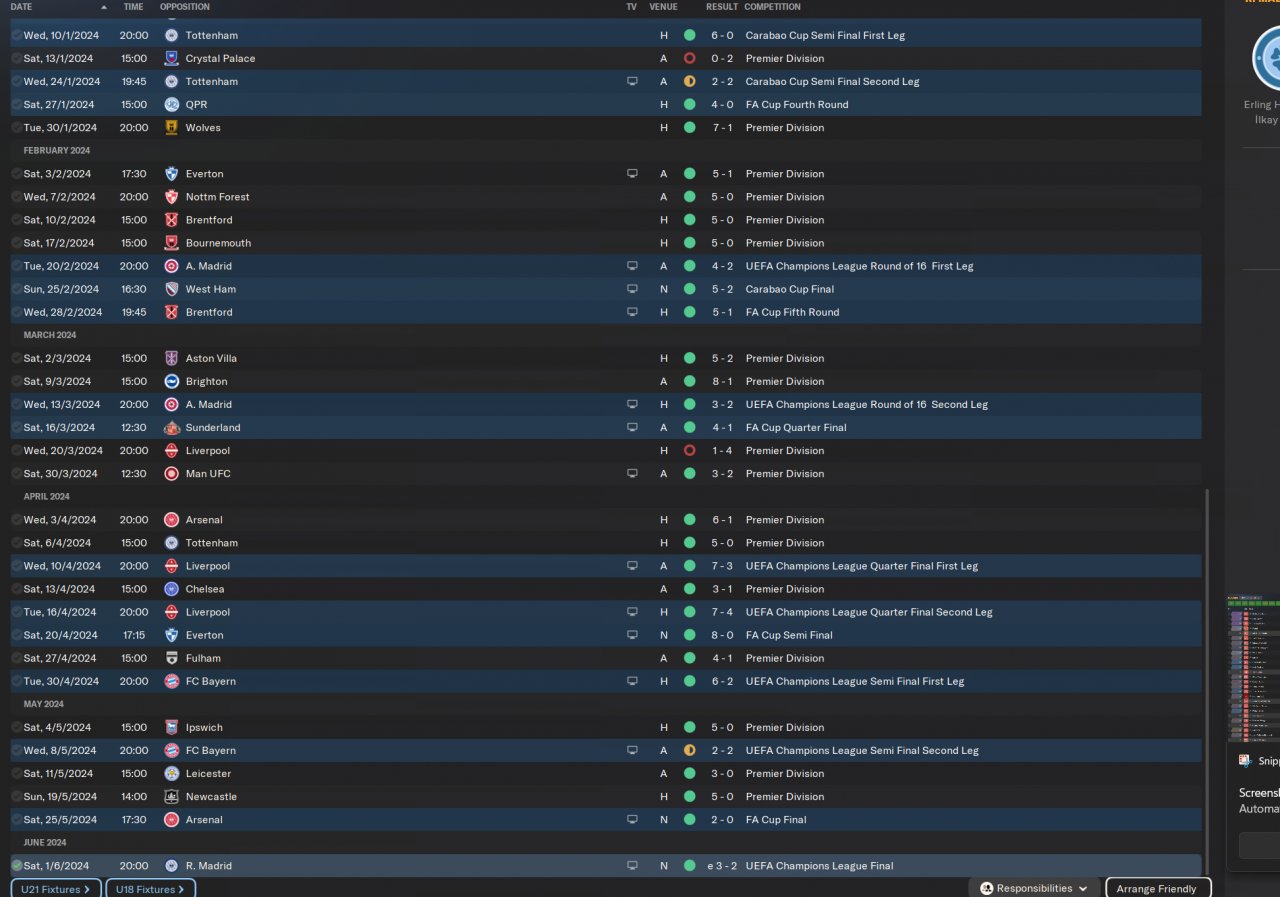
Task: Toggle the circle marker beside Sun, 25/2/2024
Action: click(x=17, y=289)
